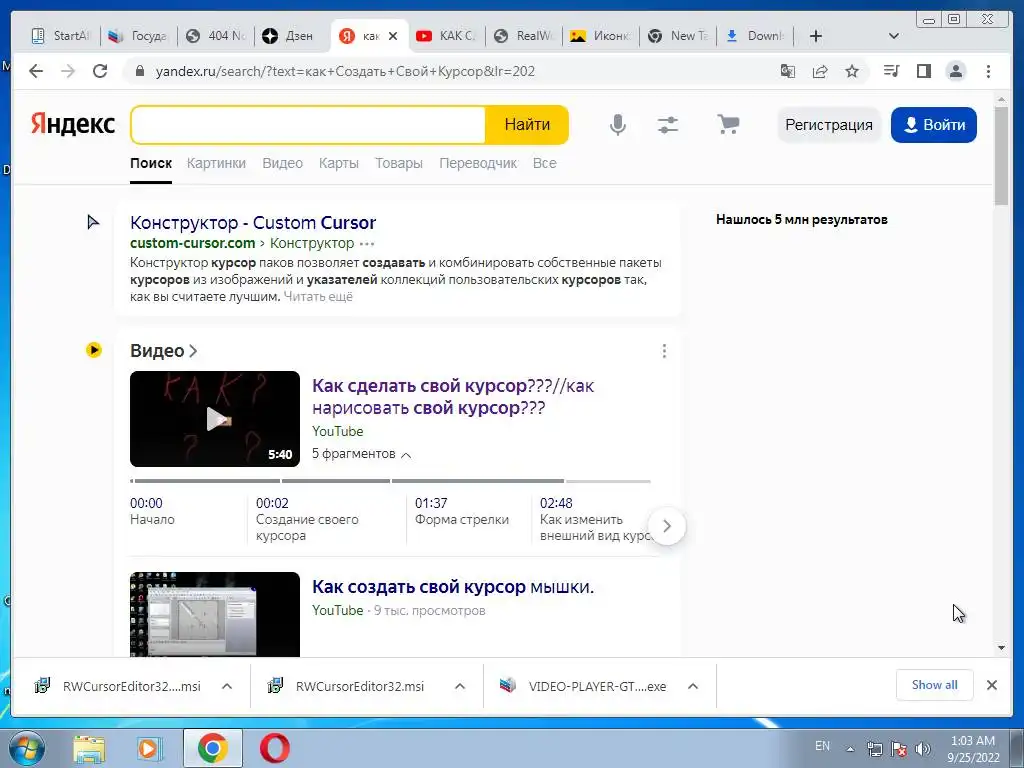Click the browser back arrow
The width and height of the screenshot is (1024, 768).
36,71
